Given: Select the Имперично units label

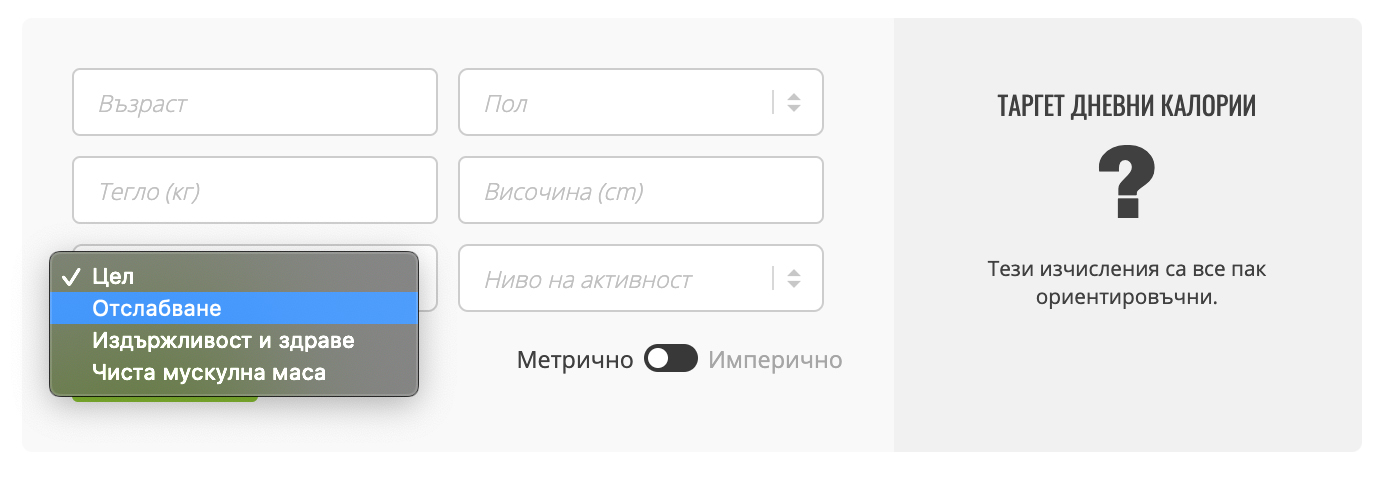Looking at the screenshot, I should 775,359.
